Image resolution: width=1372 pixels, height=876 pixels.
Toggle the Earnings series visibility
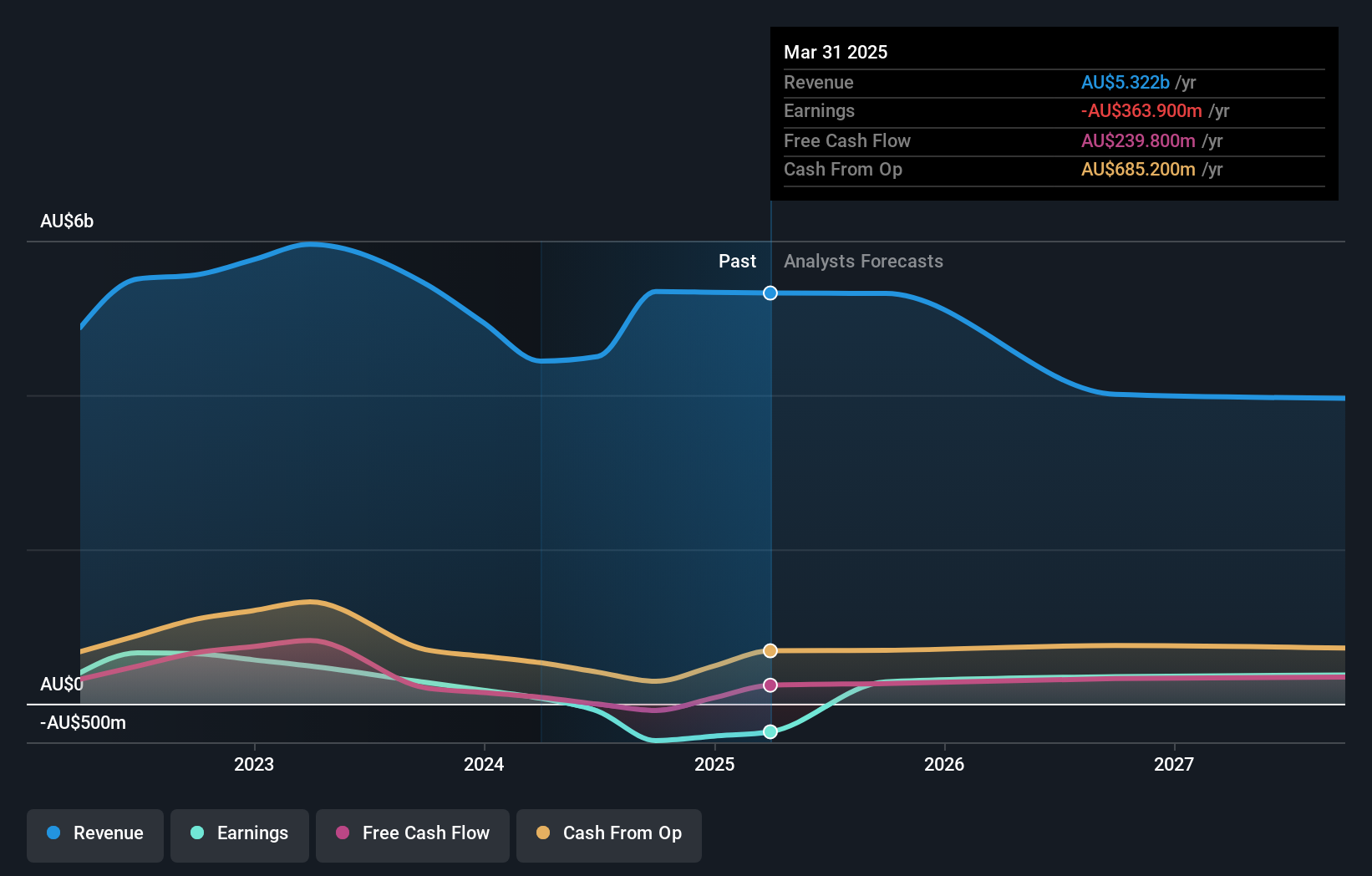pos(240,833)
